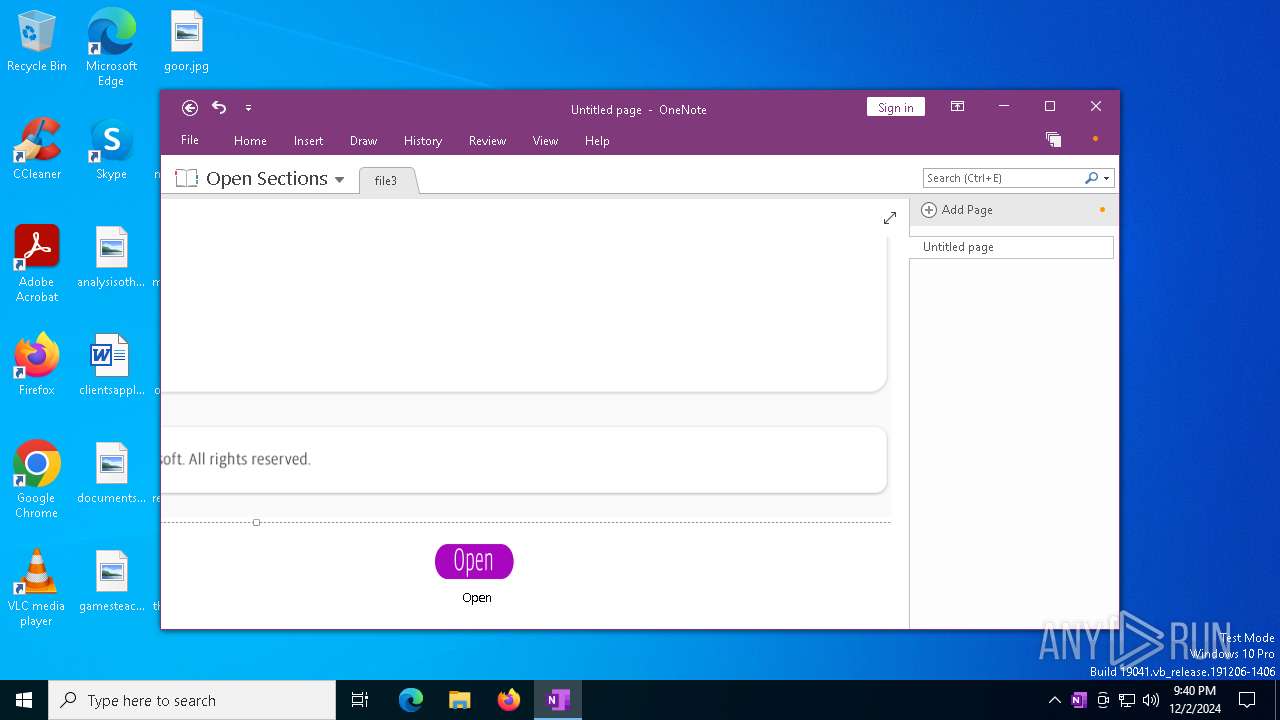
Task: Click OneNote tray icon
Action: [x=1078, y=700]
